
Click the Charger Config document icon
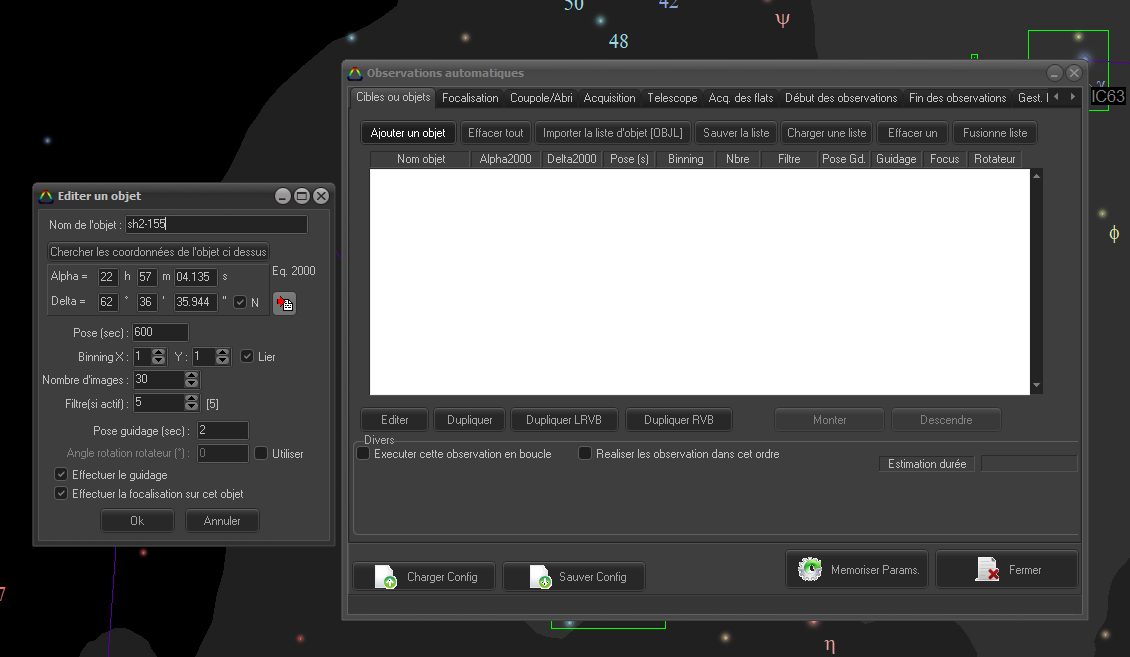tap(386, 576)
